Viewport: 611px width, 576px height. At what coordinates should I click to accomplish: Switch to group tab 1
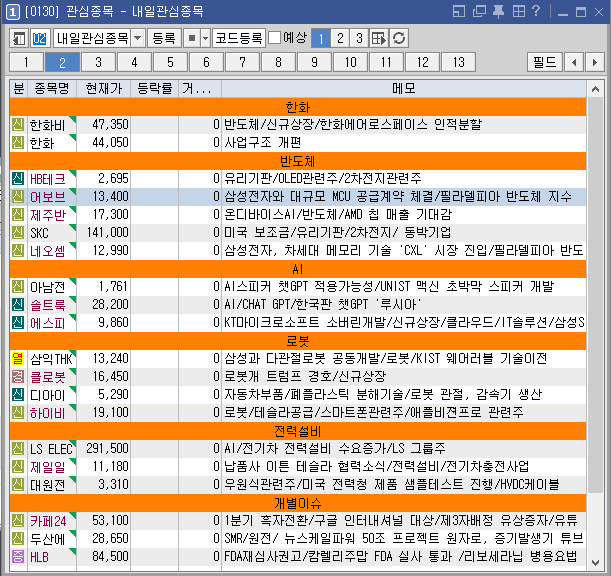(x=26, y=62)
